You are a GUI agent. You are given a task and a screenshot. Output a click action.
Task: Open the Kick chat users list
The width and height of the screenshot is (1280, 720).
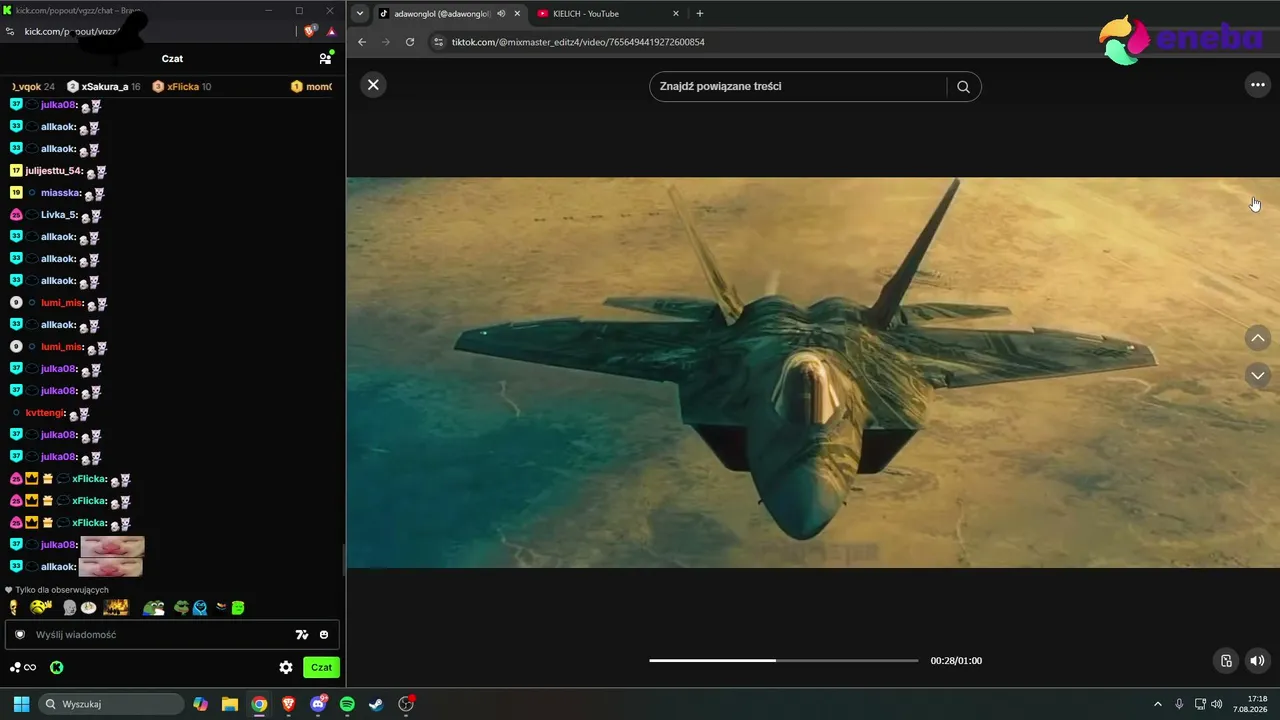pos(325,59)
